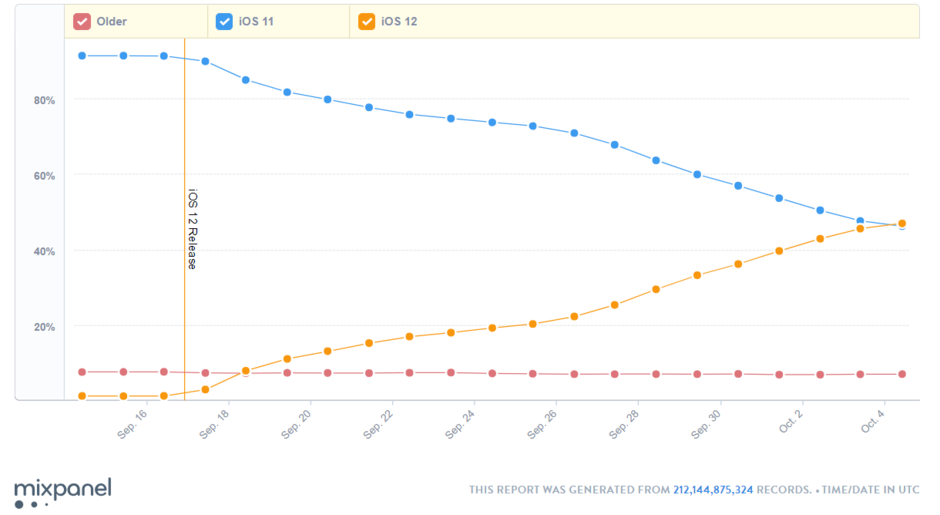Click the last iOS 12 data point on Oct. 4

902,224
